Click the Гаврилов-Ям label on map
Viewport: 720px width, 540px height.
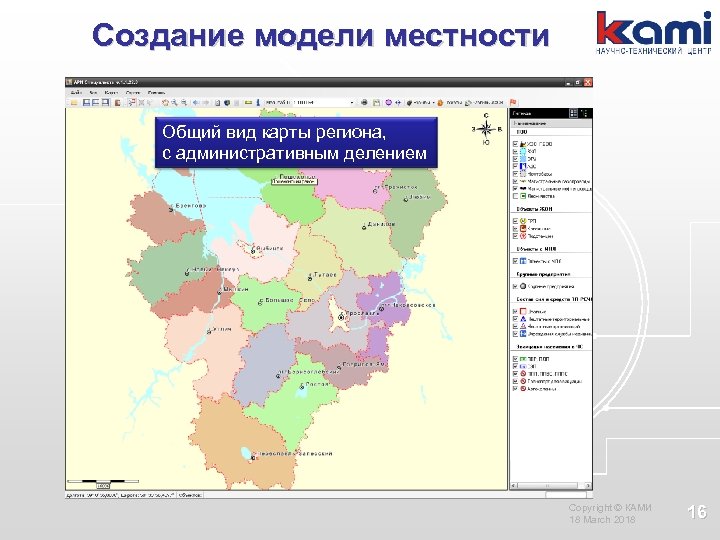[x=365, y=364]
